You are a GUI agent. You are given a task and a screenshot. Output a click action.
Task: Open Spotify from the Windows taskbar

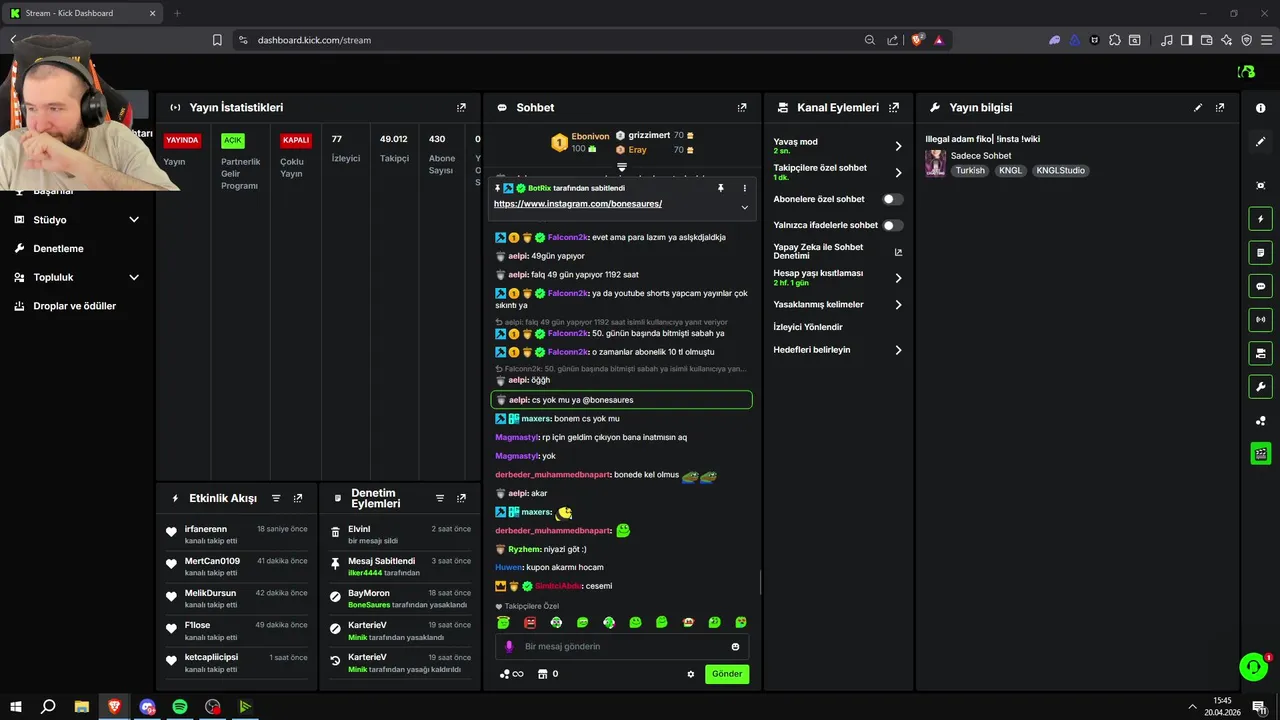coord(180,706)
